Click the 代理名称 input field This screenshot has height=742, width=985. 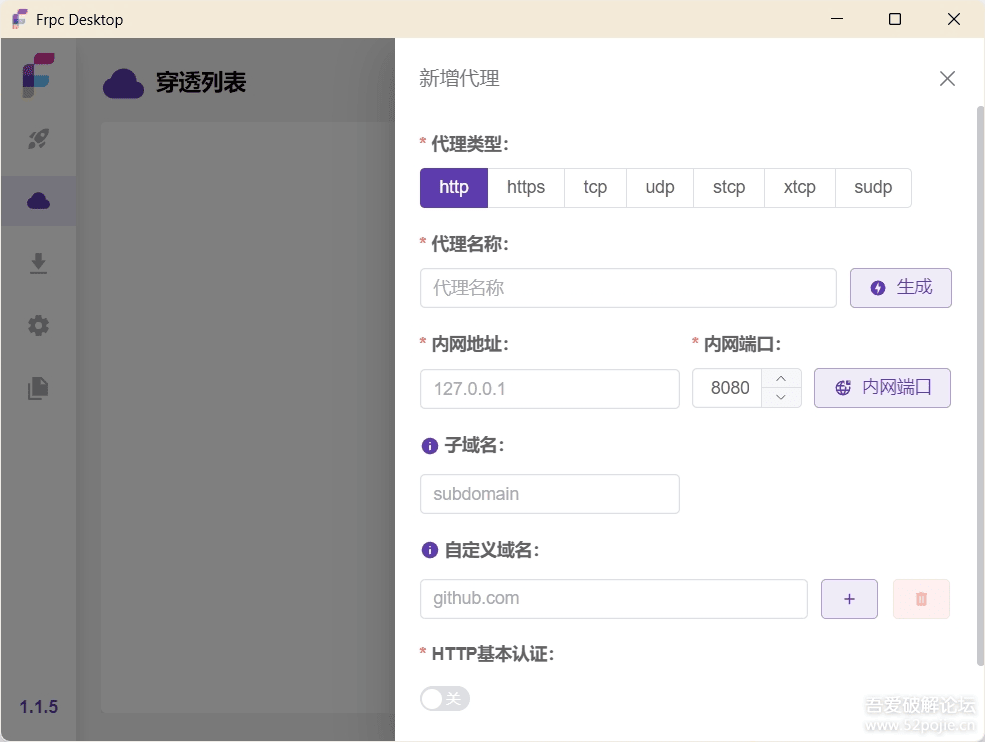[x=628, y=288]
